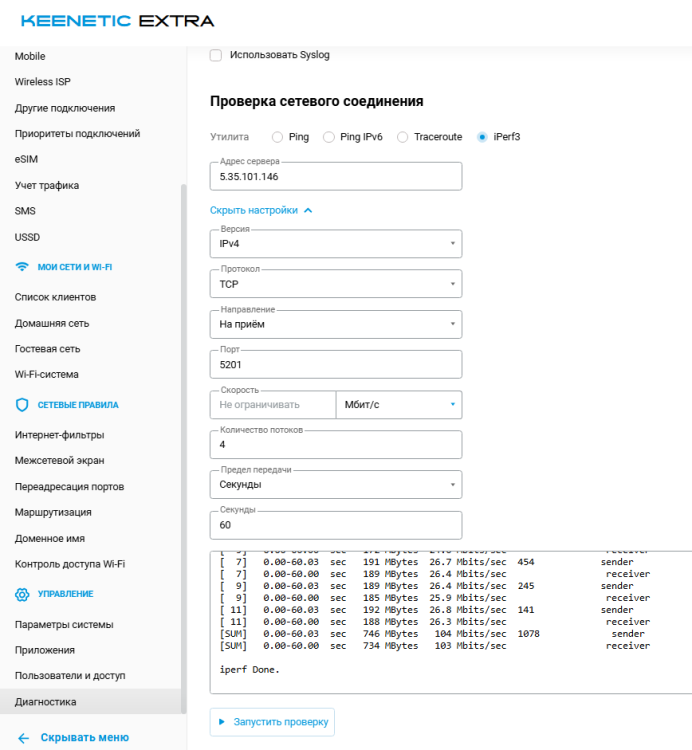Click the Скорость field Не ограничивать
The height and width of the screenshot is (750, 692).
click(273, 405)
